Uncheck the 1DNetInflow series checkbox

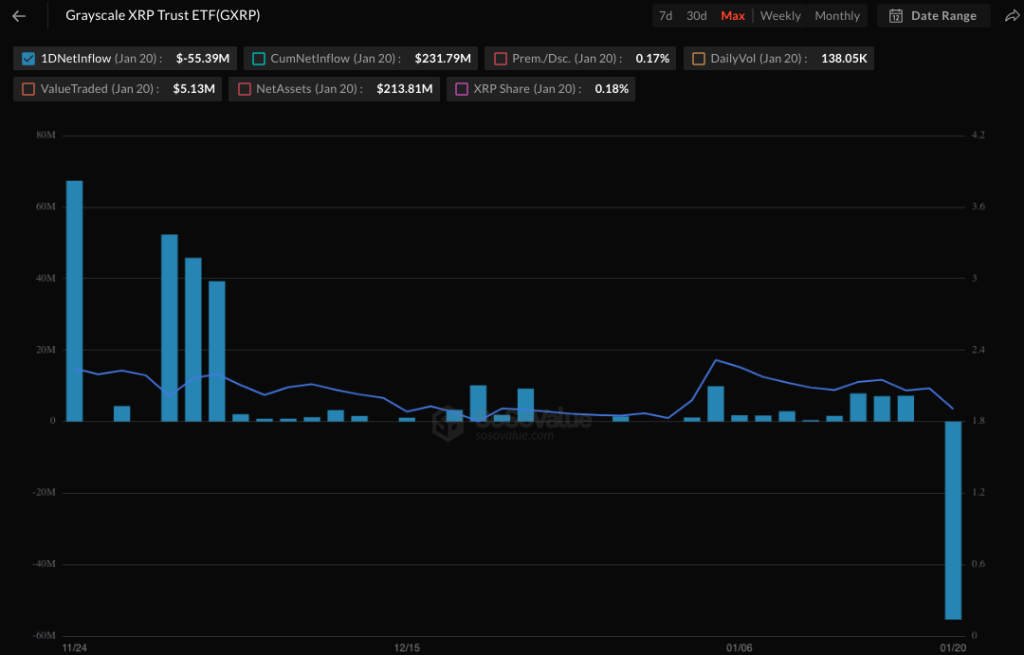coord(28,59)
